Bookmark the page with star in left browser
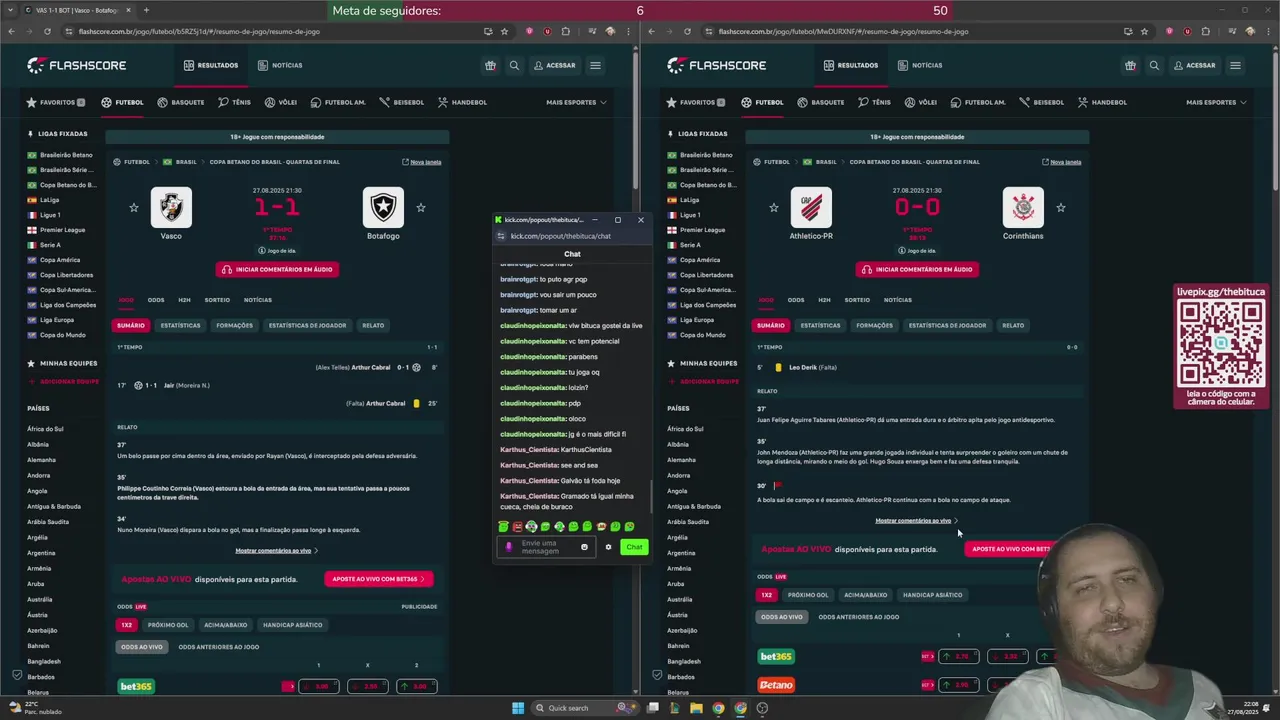Image resolution: width=1280 pixels, height=720 pixels. click(x=504, y=31)
